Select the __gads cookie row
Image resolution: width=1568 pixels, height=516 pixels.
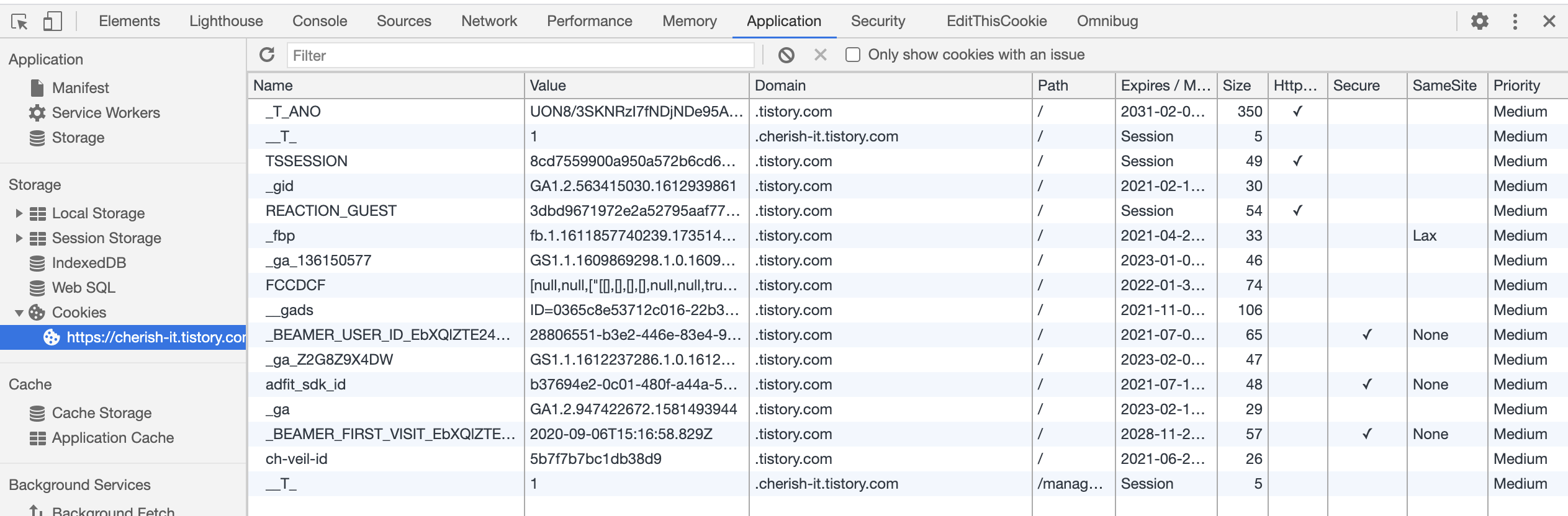pyautogui.click(x=908, y=310)
